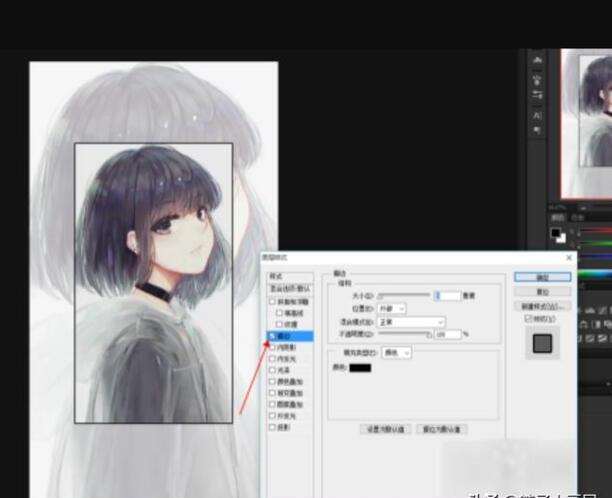The height and width of the screenshot is (498, 612).
Task: Open the Paragraph panel icon
Action: pos(537,130)
